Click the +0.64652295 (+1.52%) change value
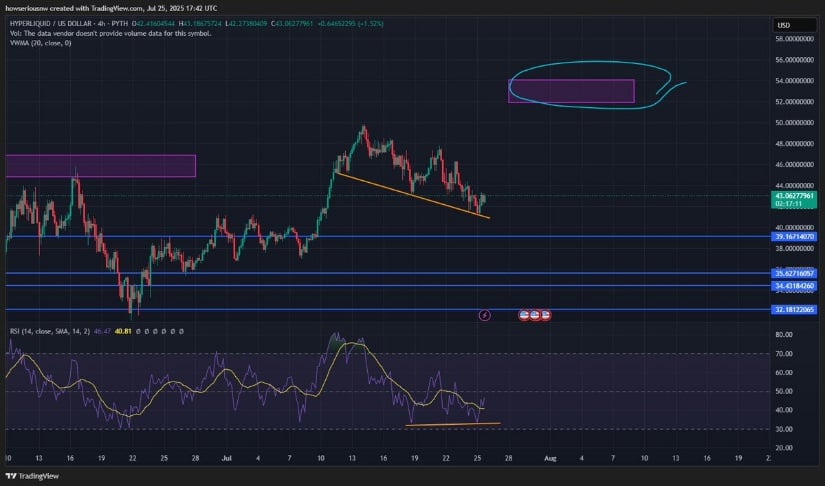This screenshot has height=486, width=825. point(350,24)
